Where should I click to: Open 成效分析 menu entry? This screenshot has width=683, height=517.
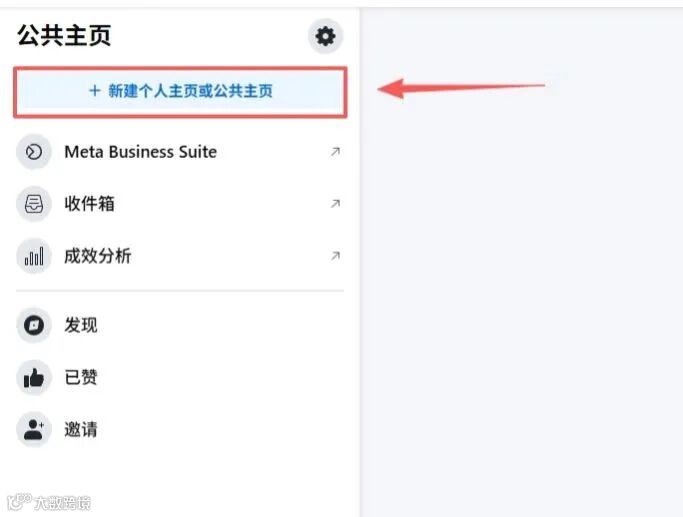(179, 256)
